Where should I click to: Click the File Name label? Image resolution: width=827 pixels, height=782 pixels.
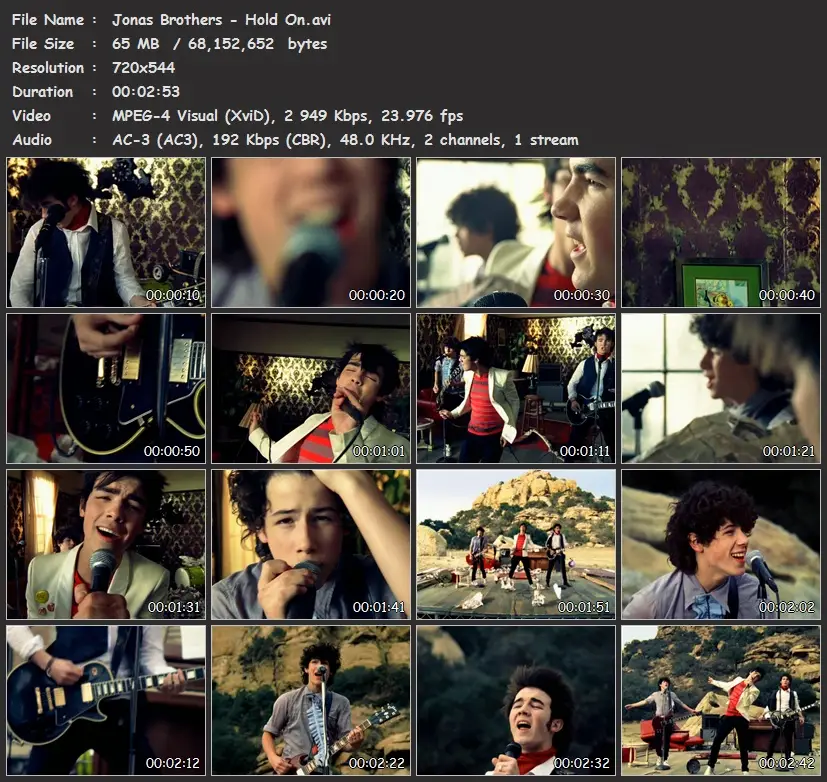click(48, 20)
